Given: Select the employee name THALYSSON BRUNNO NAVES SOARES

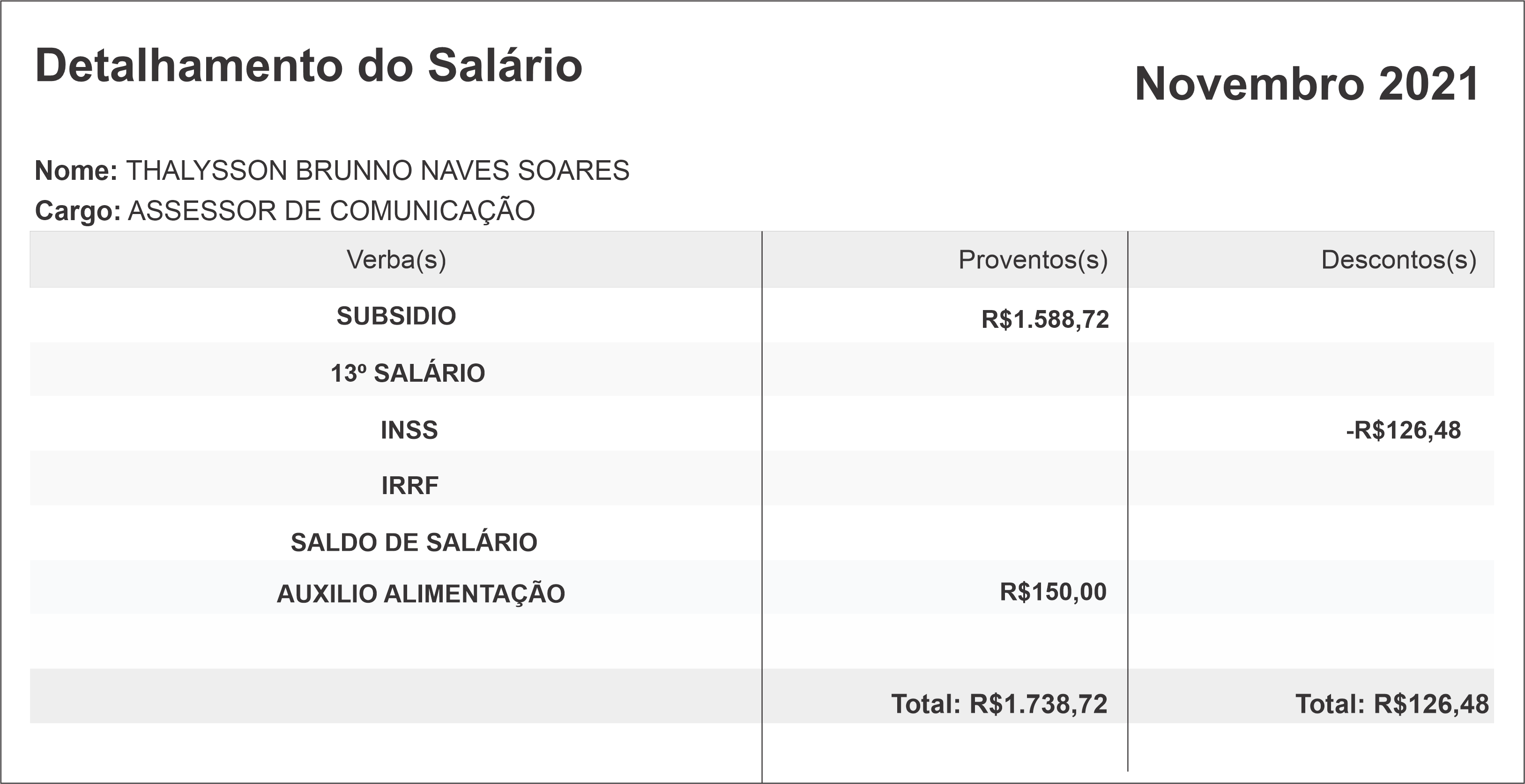Looking at the screenshot, I should [378, 170].
